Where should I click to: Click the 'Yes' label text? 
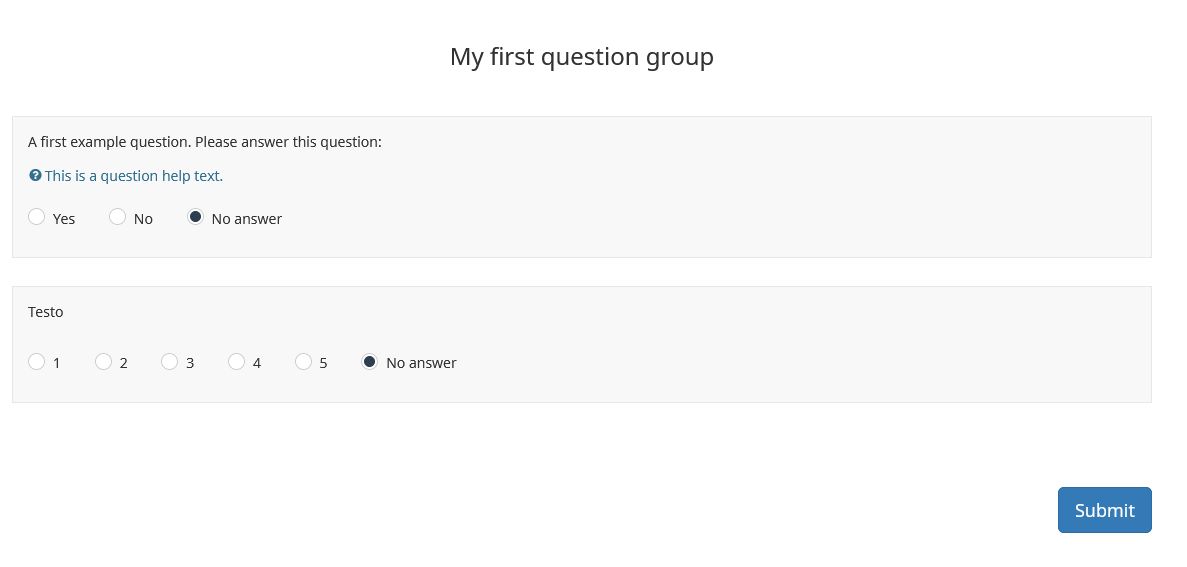coord(64,219)
